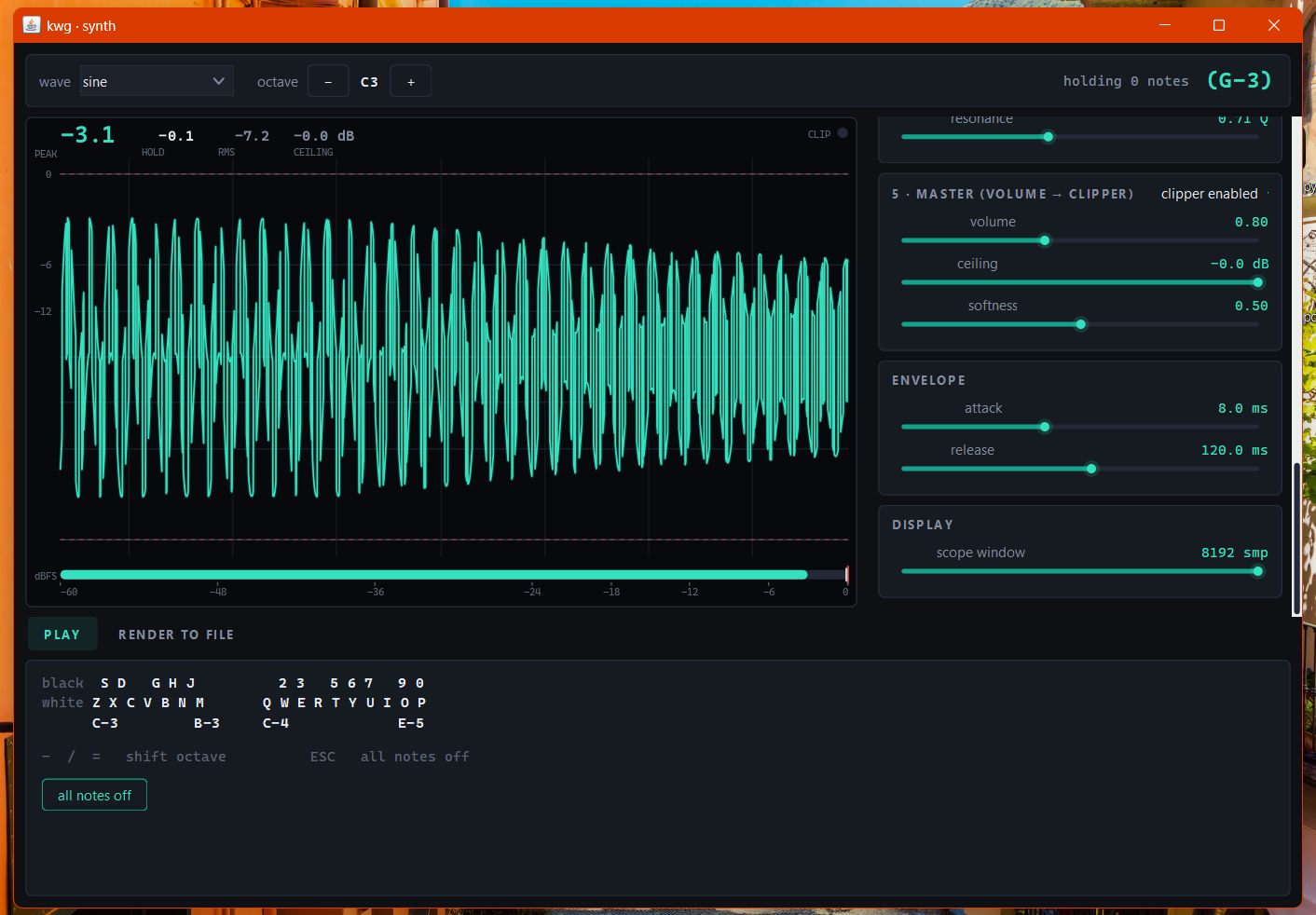Click the HOLD reading −0.1

176,136
